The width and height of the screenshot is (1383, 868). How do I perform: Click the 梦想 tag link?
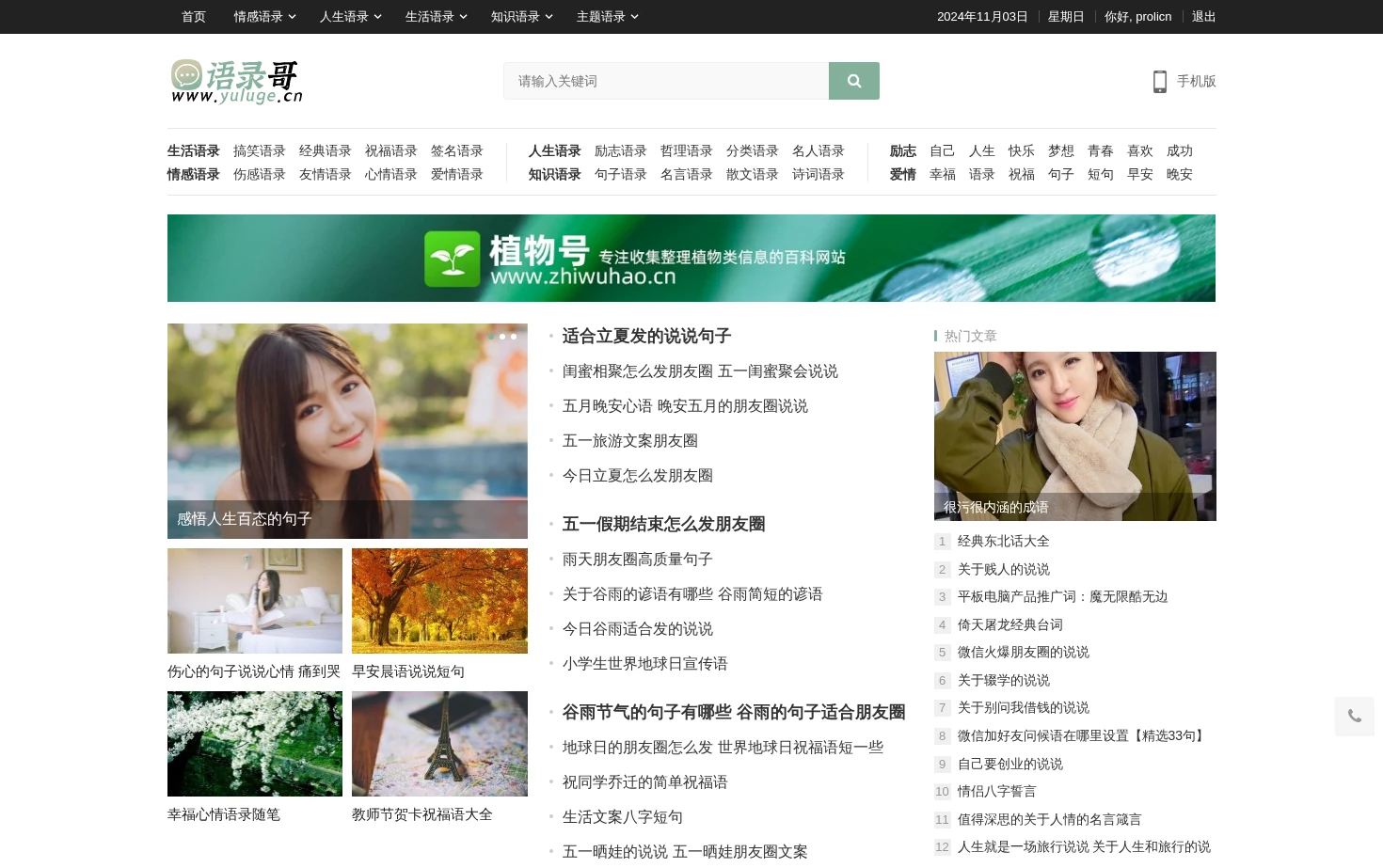[x=1061, y=150]
